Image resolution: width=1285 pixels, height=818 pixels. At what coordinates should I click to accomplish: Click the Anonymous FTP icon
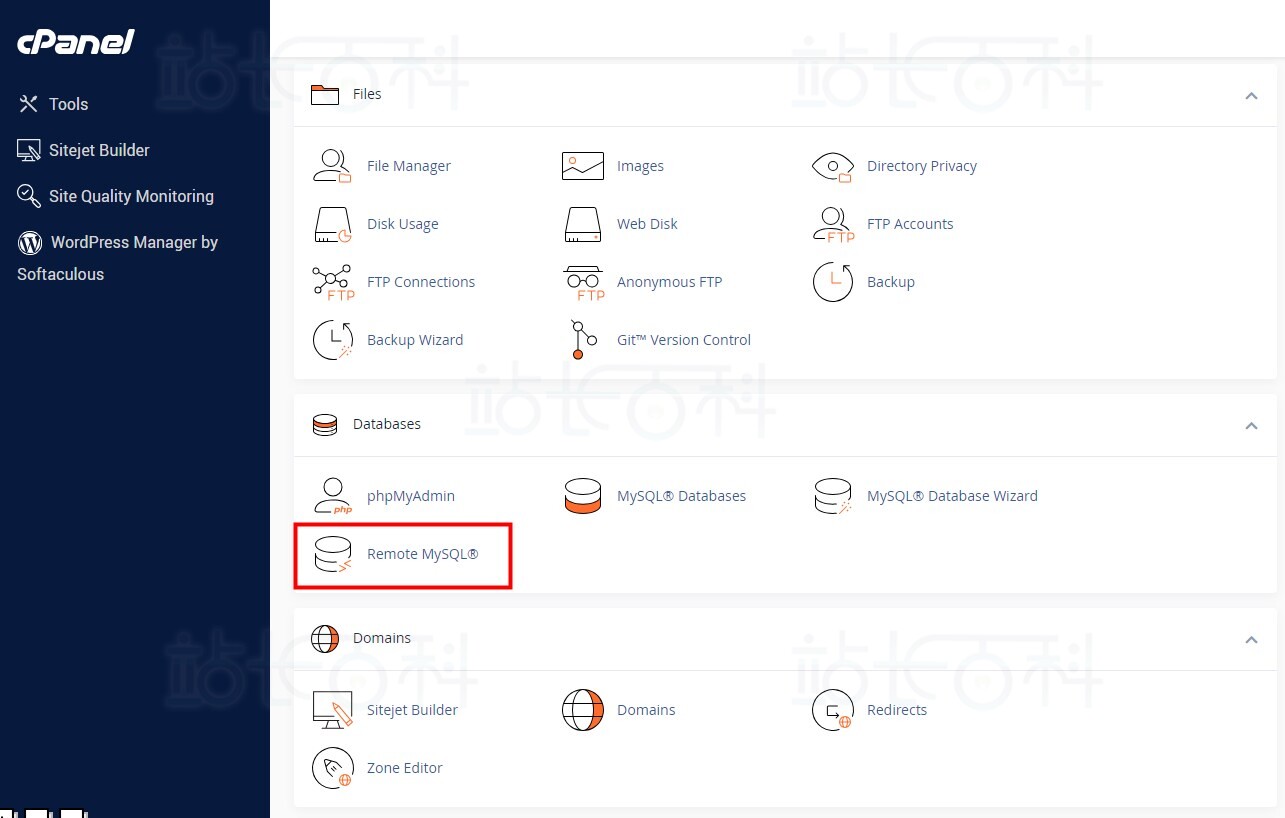(584, 282)
